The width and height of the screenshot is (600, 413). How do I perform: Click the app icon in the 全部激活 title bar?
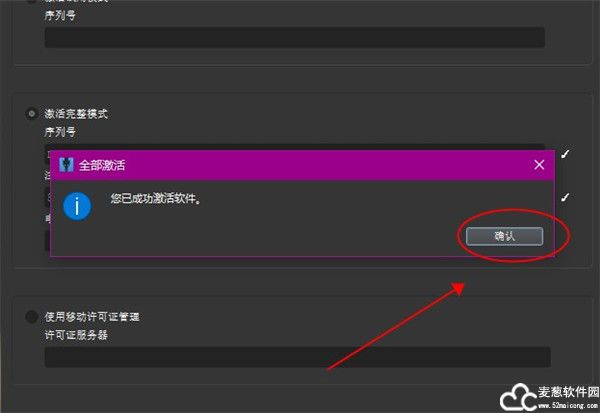pos(66,165)
